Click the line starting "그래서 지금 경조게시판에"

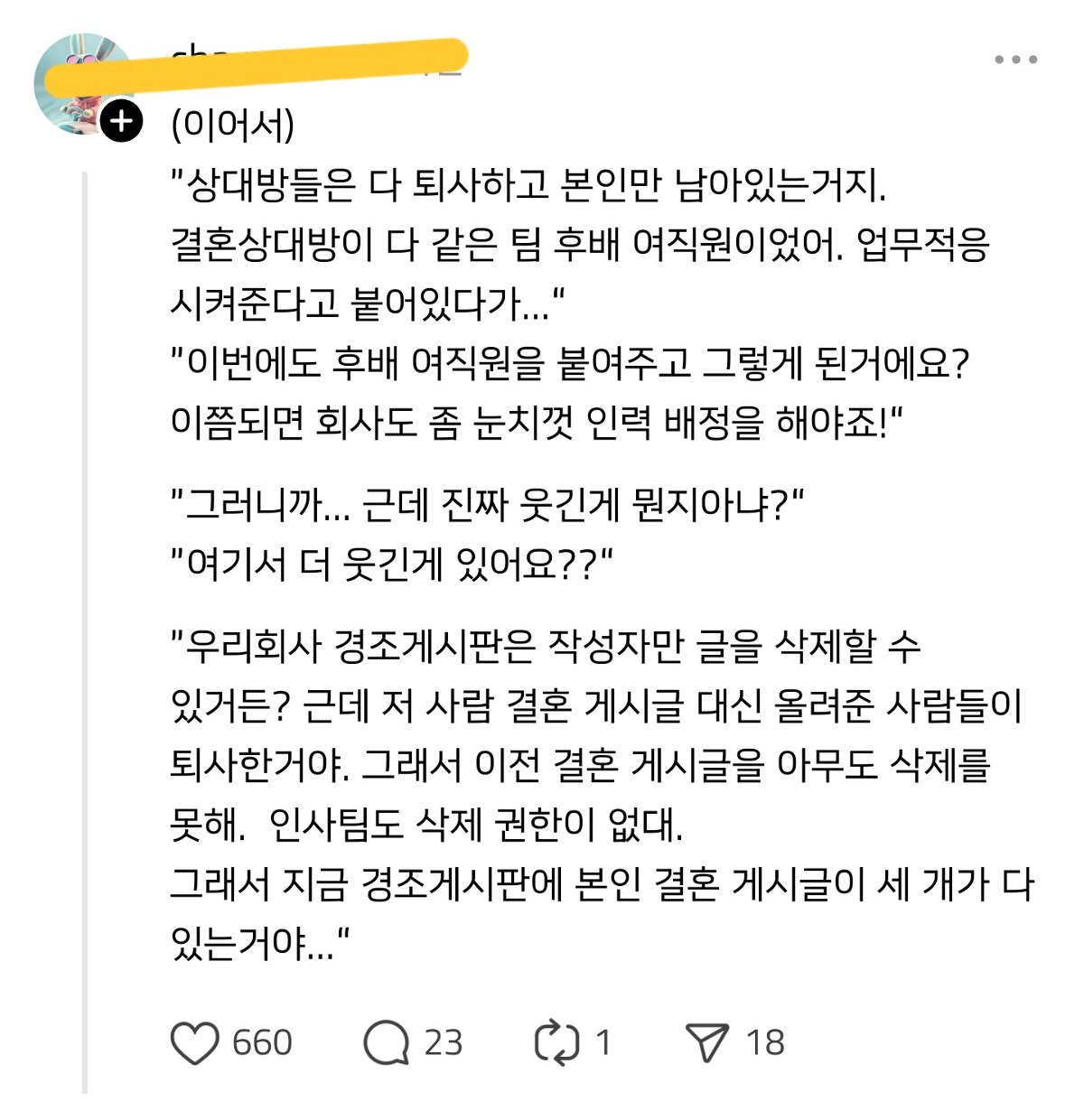click(x=601, y=884)
